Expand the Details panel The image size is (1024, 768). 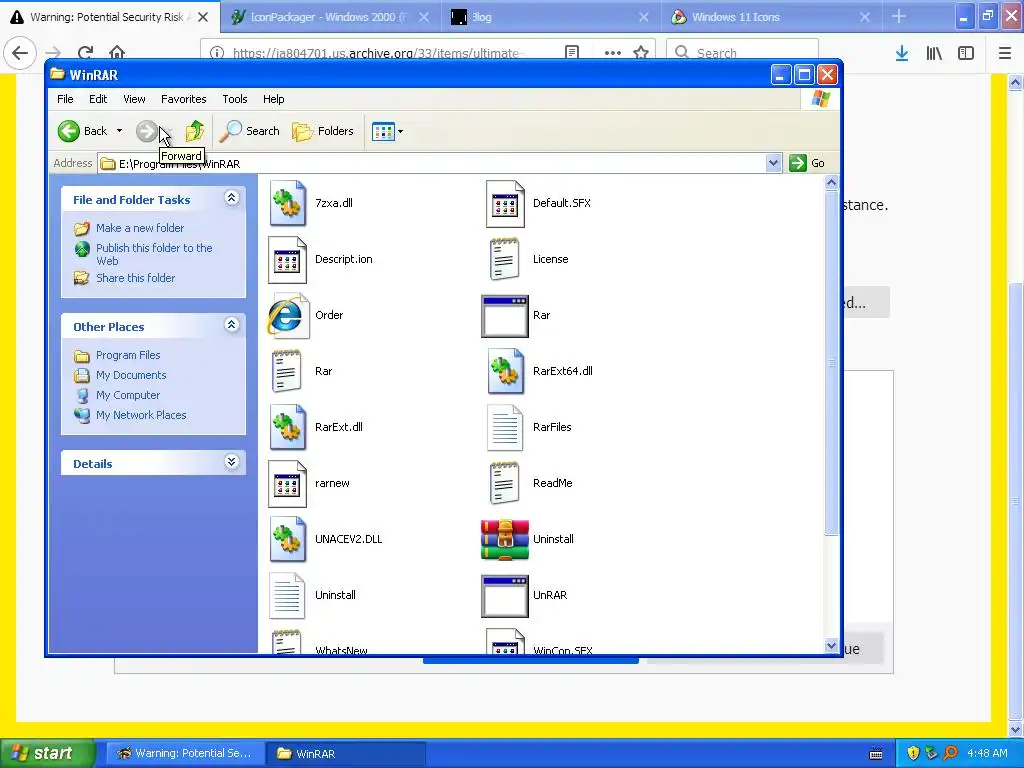[x=231, y=462]
